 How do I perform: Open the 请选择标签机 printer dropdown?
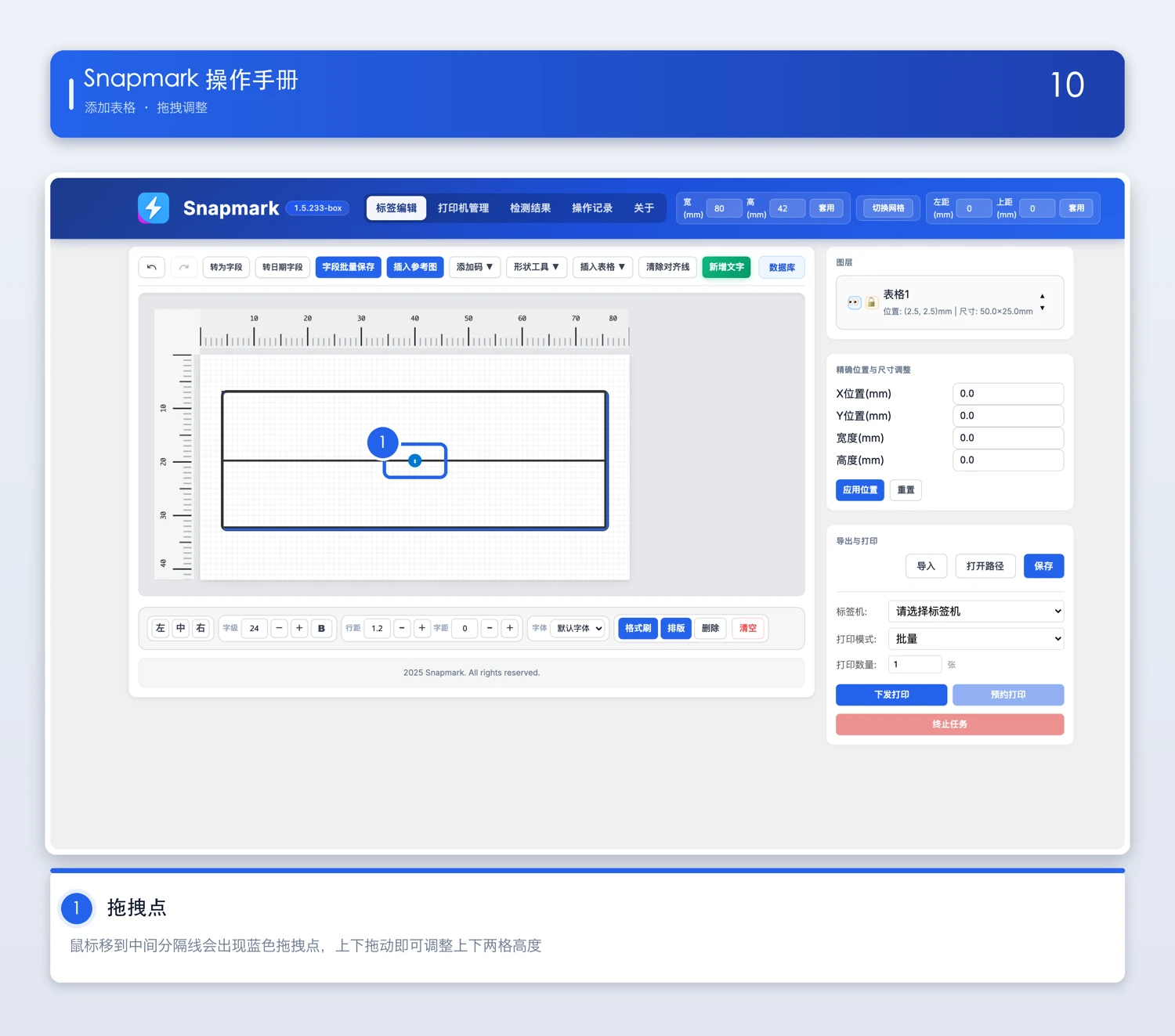click(976, 611)
